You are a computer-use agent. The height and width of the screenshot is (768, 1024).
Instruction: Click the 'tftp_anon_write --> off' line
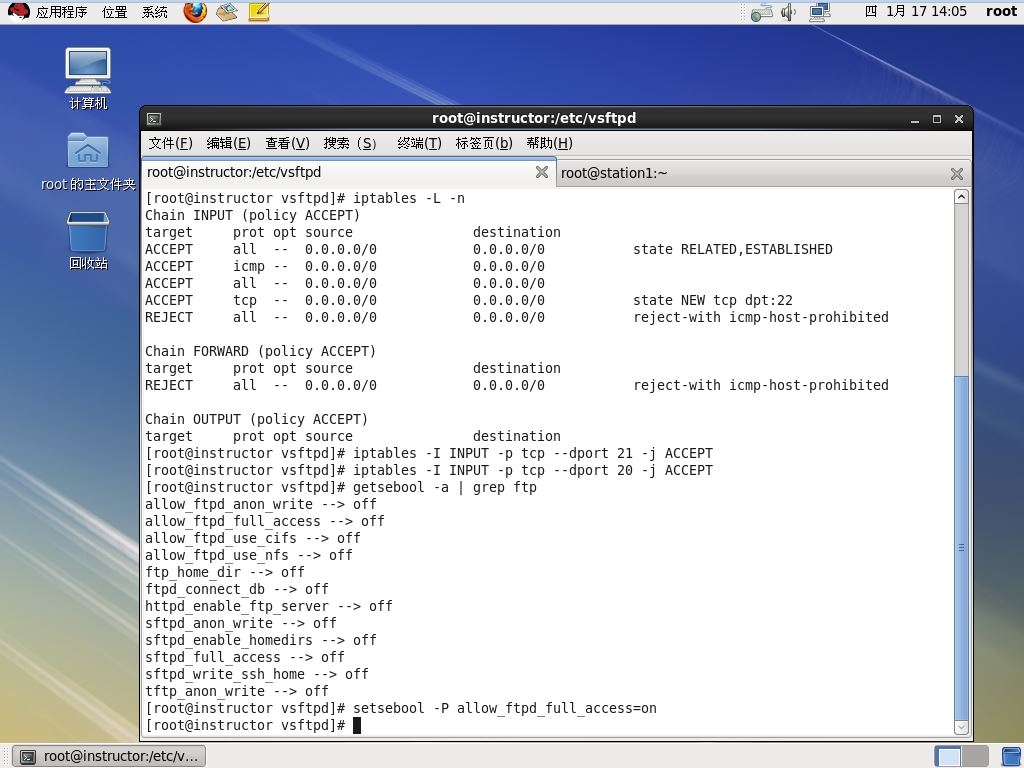tap(236, 691)
